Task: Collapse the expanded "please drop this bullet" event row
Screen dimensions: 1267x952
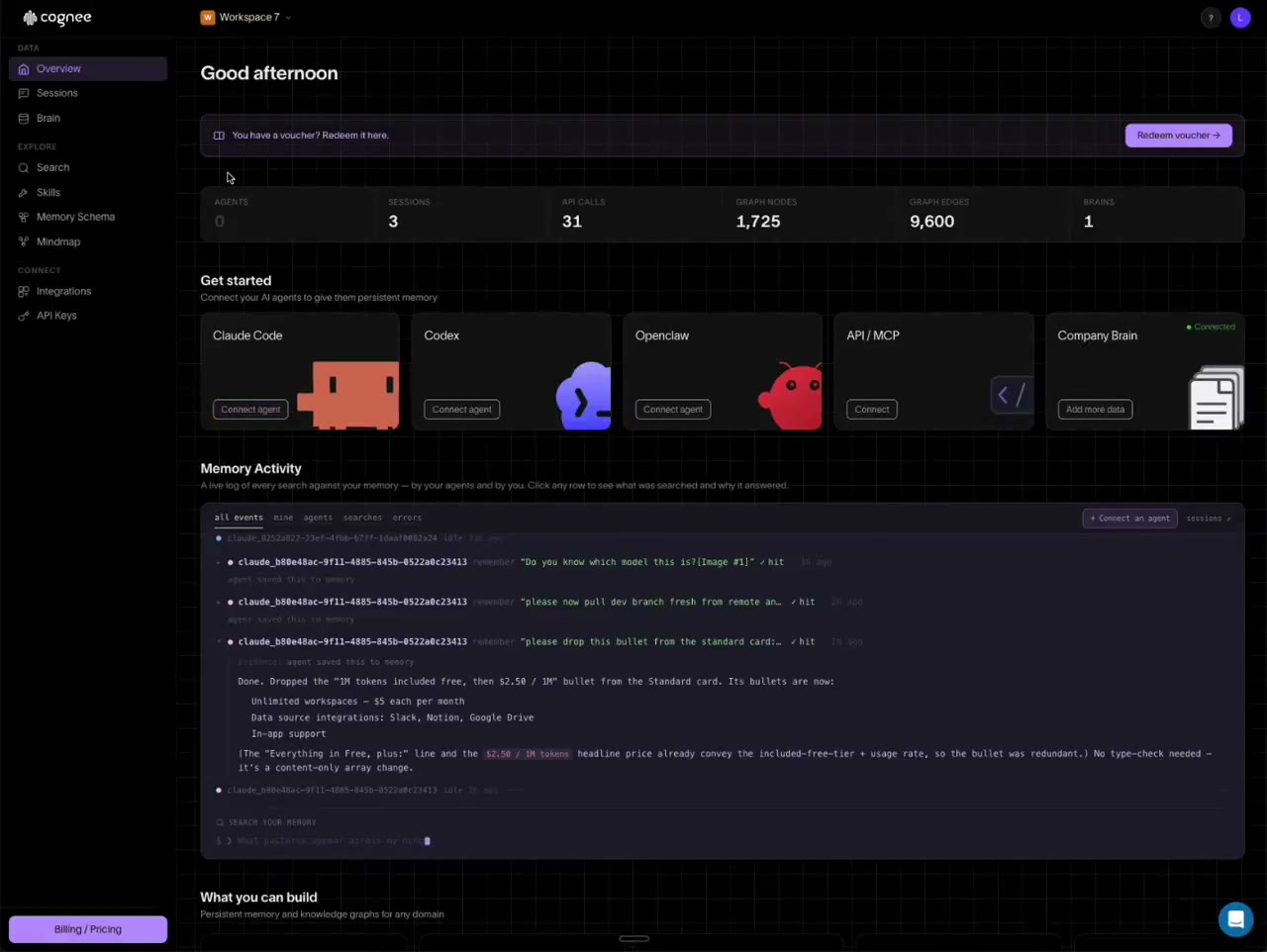Action: (219, 641)
